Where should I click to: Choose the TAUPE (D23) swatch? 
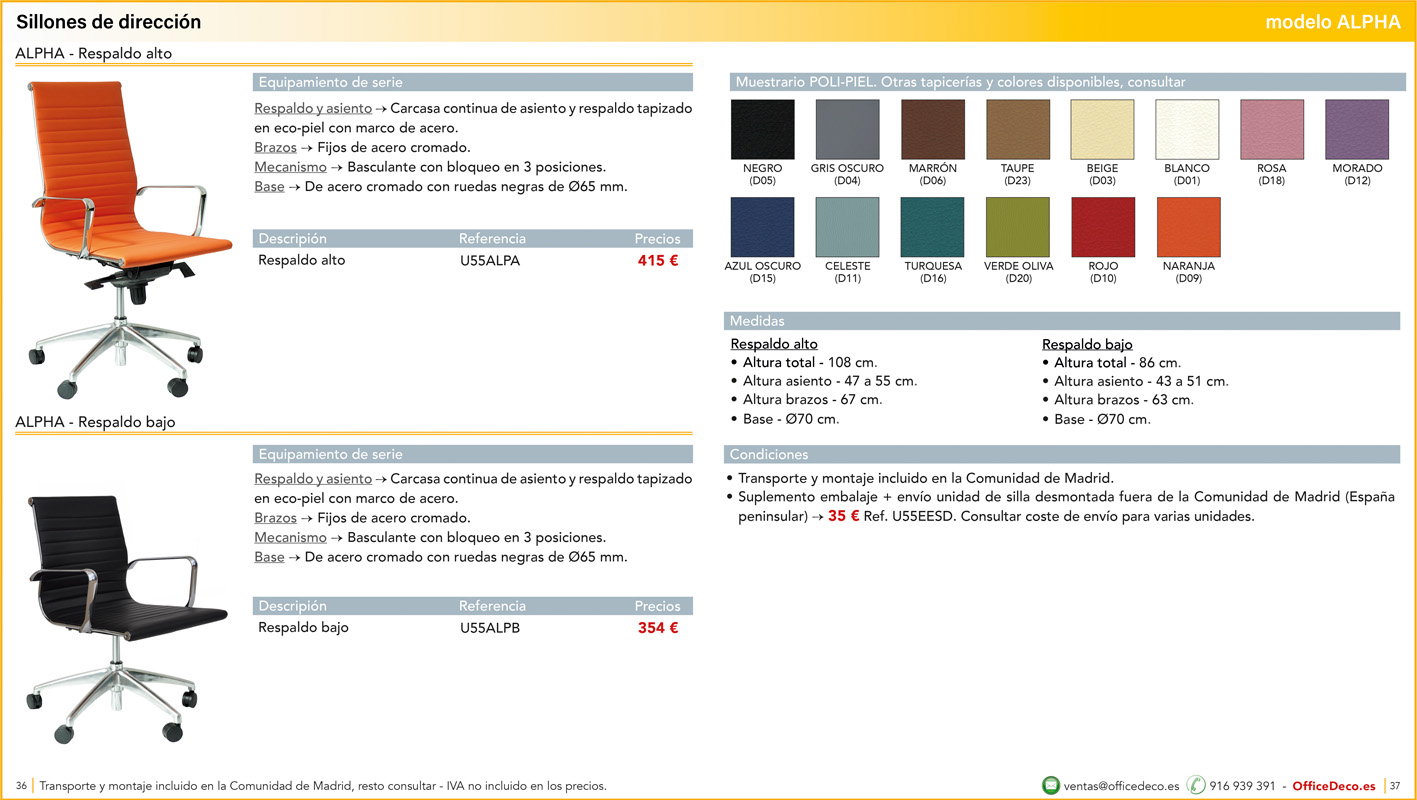pyautogui.click(x=1018, y=129)
